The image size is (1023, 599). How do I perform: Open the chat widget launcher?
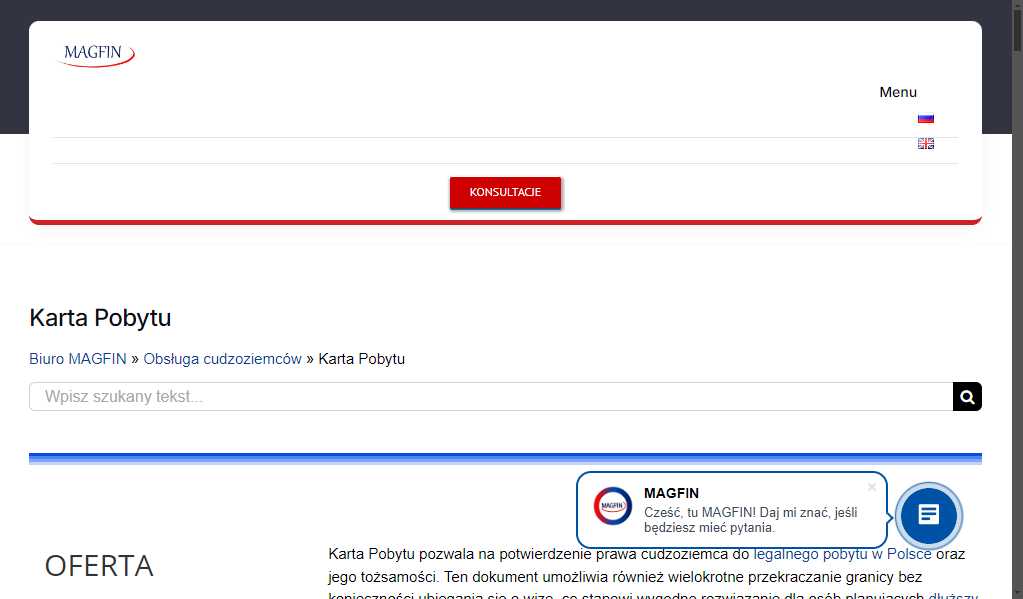coord(928,515)
